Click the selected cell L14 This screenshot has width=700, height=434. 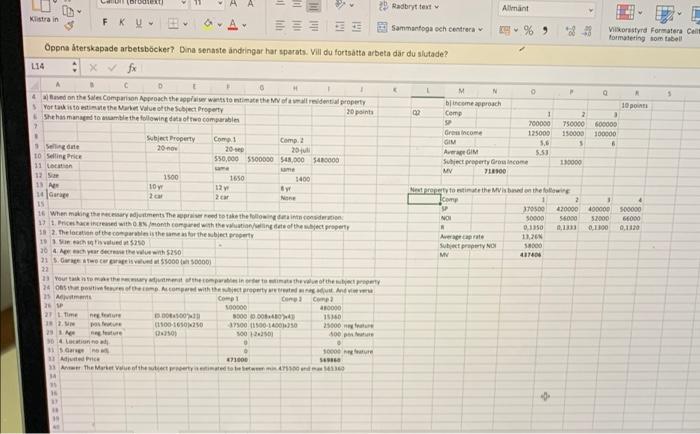424,199
